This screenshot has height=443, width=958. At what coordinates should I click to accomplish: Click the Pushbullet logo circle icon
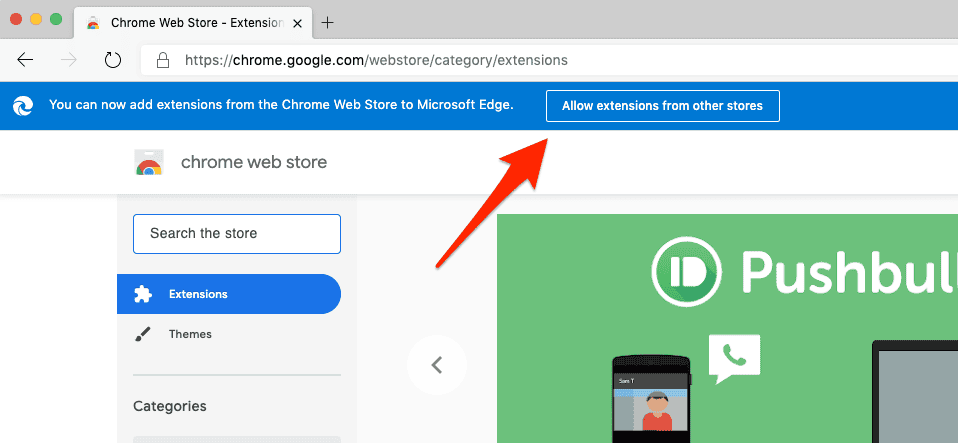tap(689, 271)
